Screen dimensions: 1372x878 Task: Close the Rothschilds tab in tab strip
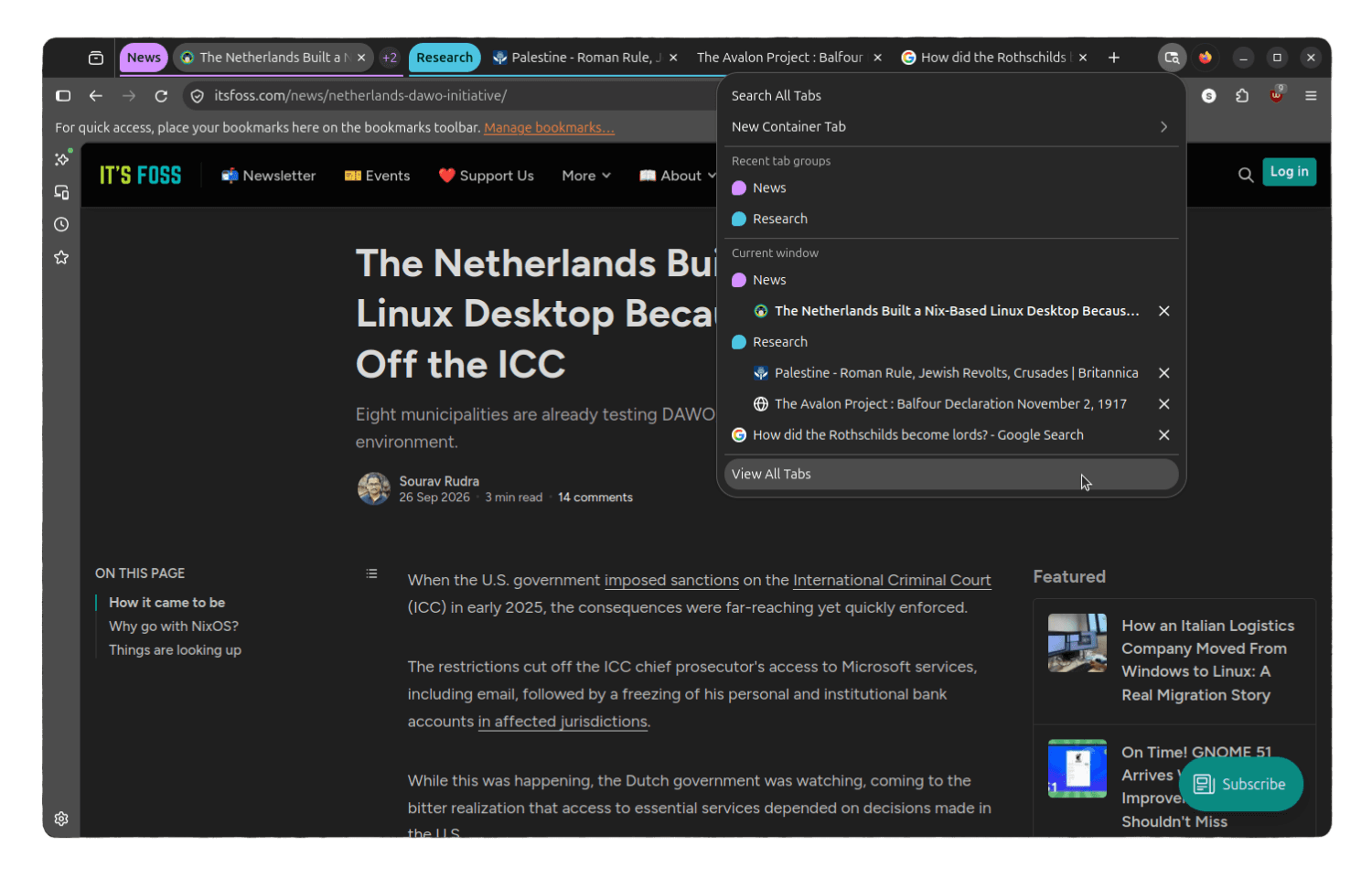(1083, 58)
